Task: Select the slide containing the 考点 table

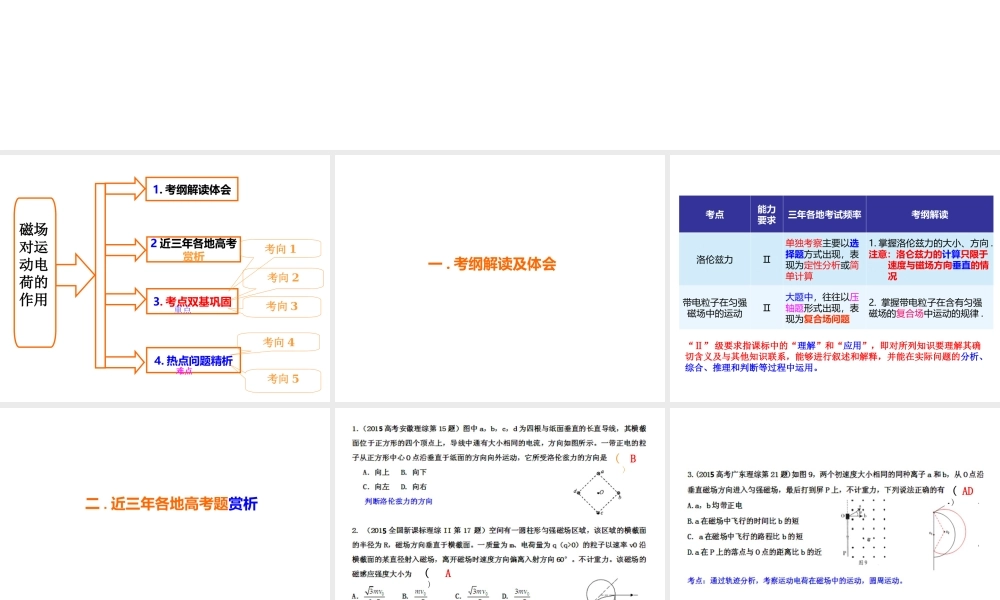Action: tap(835, 278)
